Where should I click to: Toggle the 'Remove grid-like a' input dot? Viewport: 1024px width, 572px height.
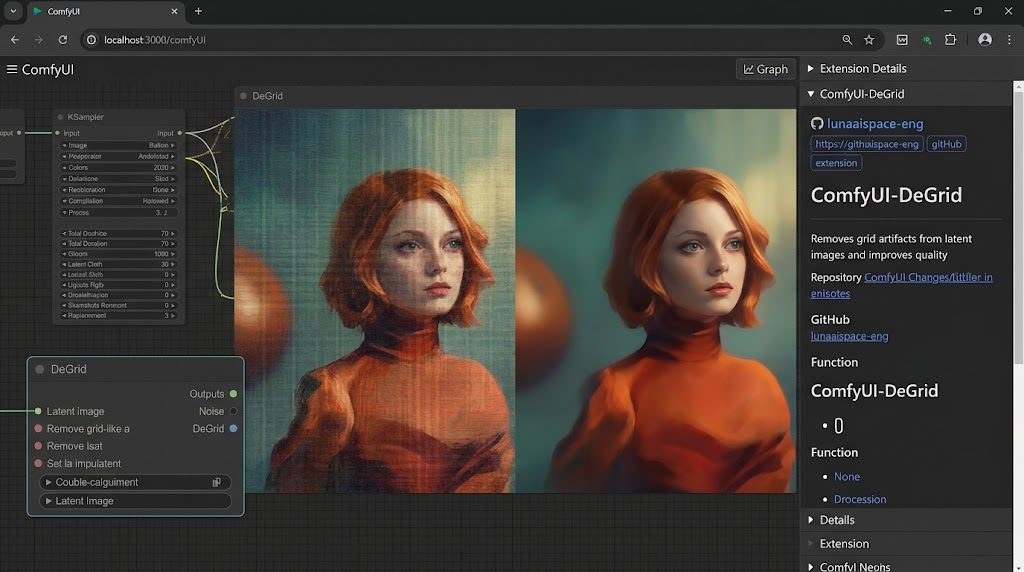point(38,429)
